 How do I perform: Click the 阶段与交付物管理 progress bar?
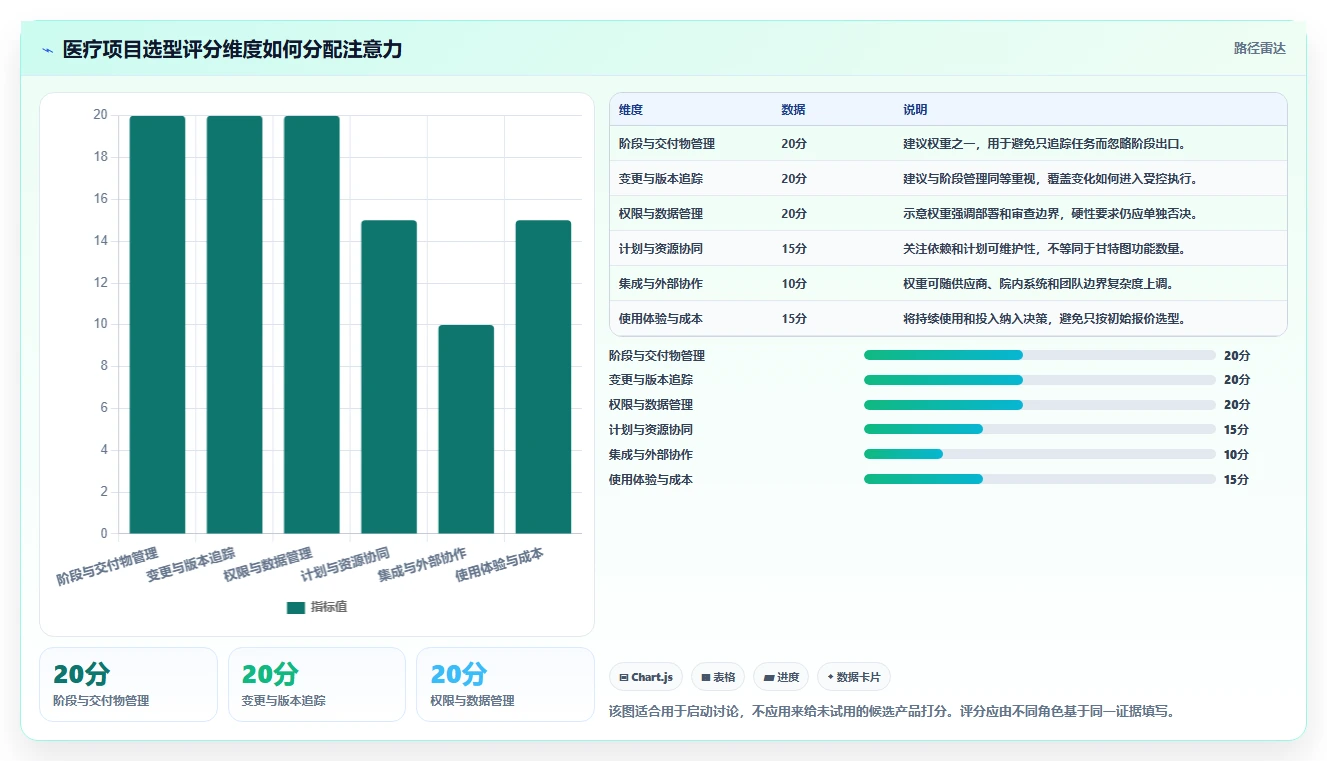pyautogui.click(x=1040, y=355)
